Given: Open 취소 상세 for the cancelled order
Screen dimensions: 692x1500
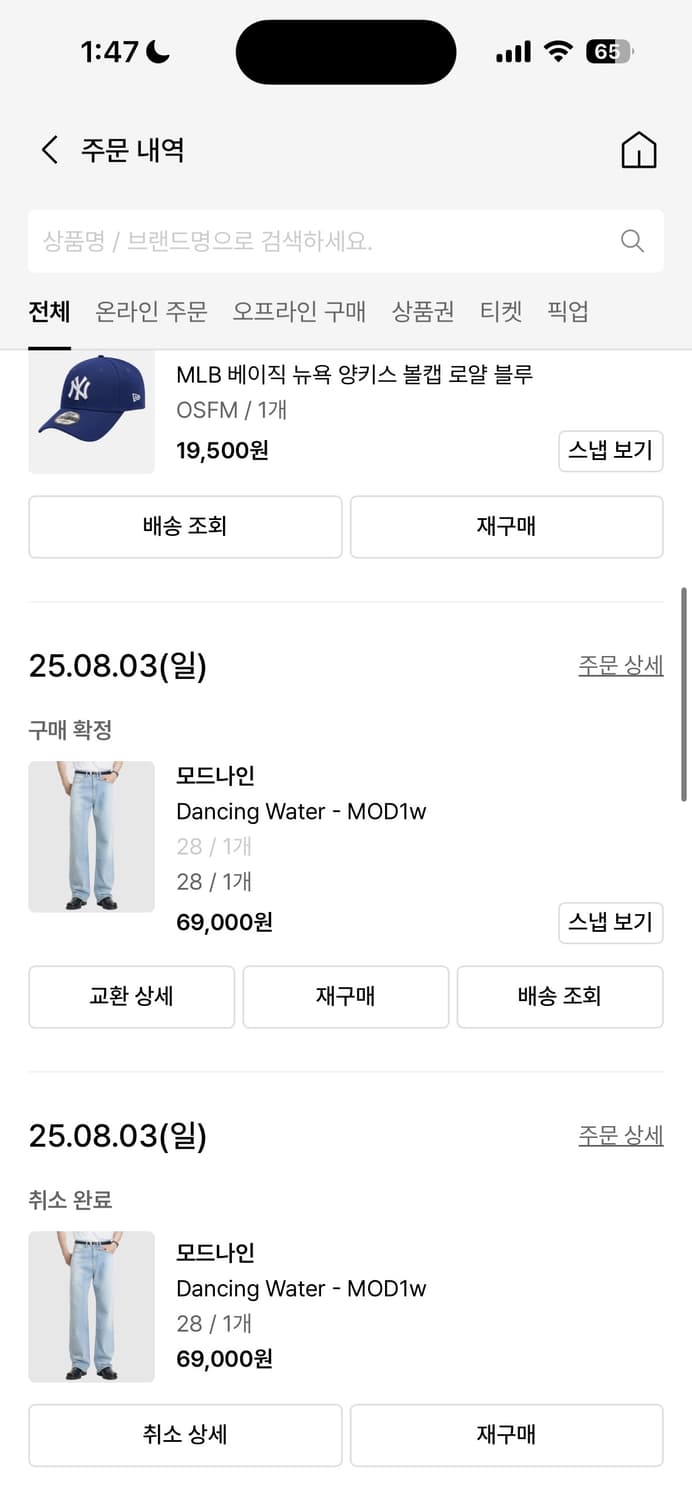Looking at the screenshot, I should (x=184, y=1435).
